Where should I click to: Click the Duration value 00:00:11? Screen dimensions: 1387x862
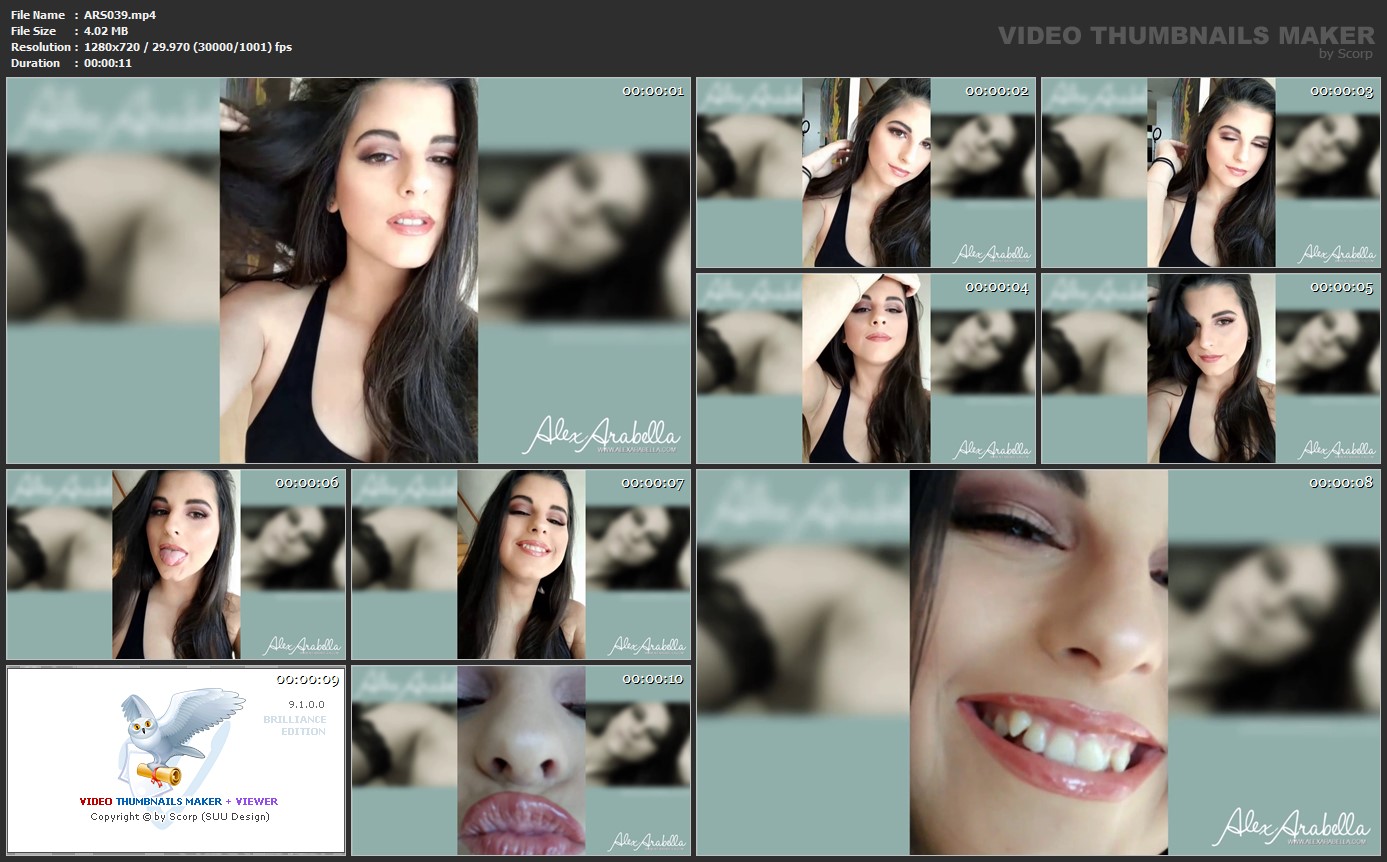(108, 63)
